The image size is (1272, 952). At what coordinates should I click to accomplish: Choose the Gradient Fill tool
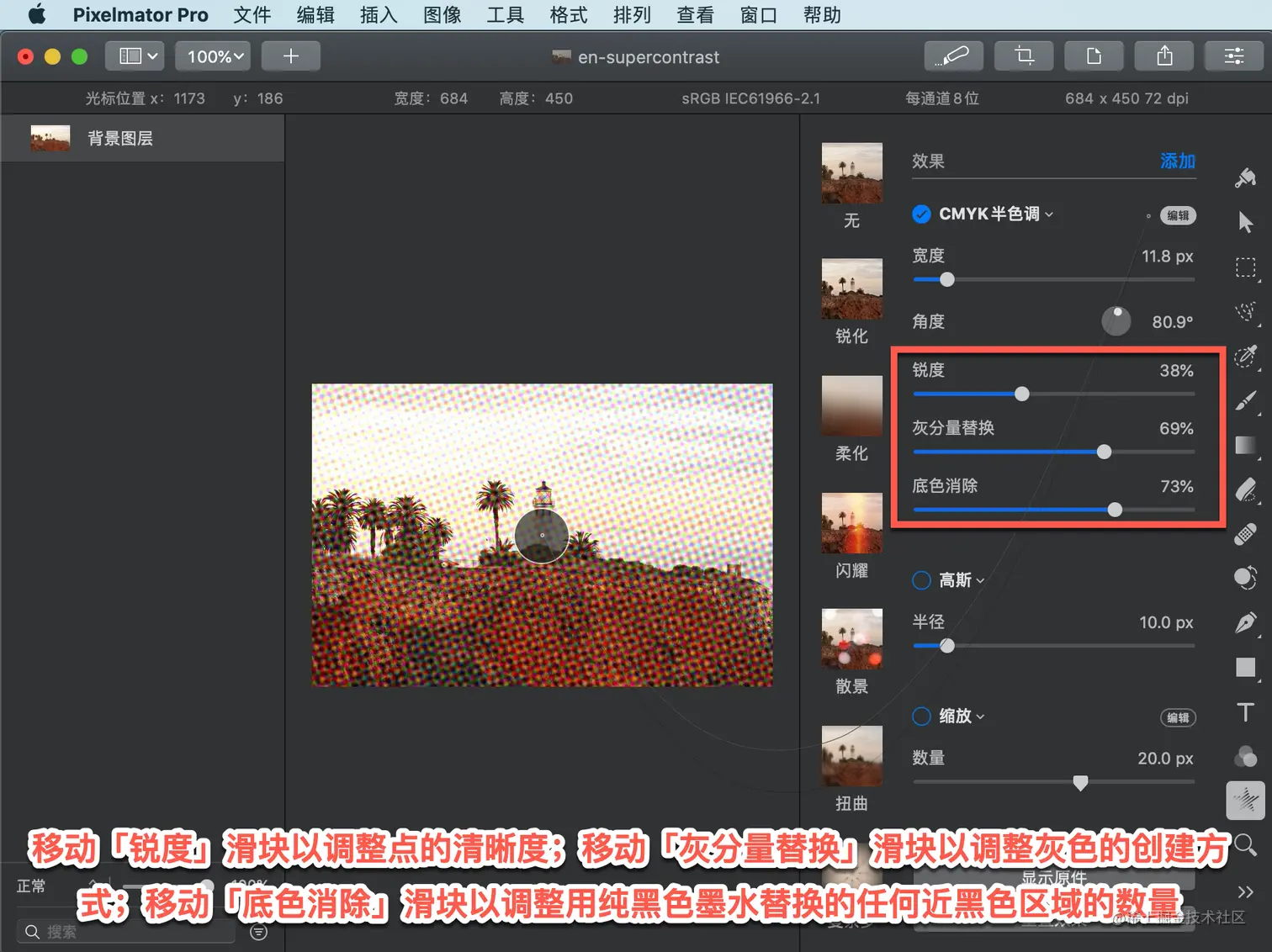(x=1246, y=445)
